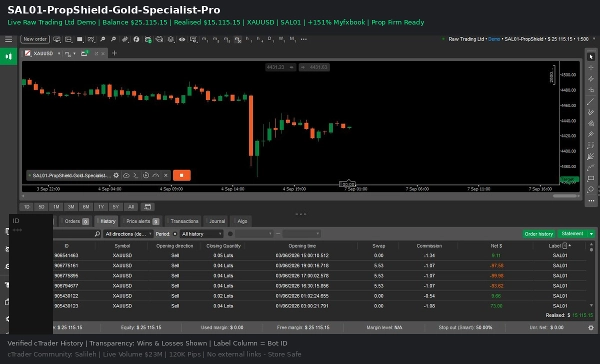The width and height of the screenshot is (600, 364).
Task: Set chart period to All
Action: point(131,207)
